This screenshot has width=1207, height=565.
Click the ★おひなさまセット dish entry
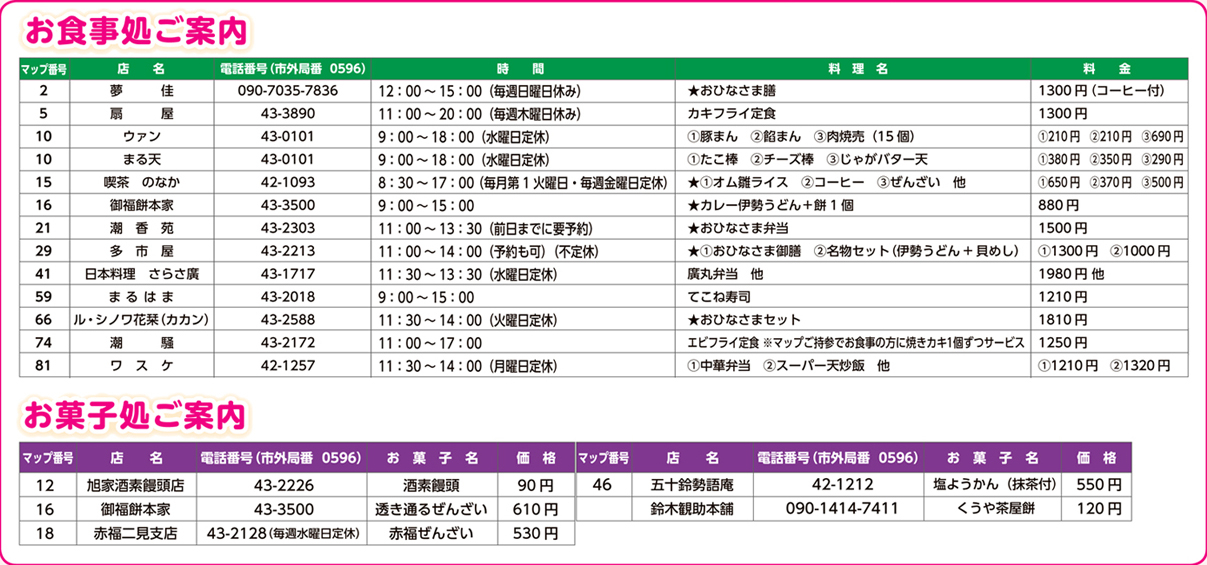[744, 320]
